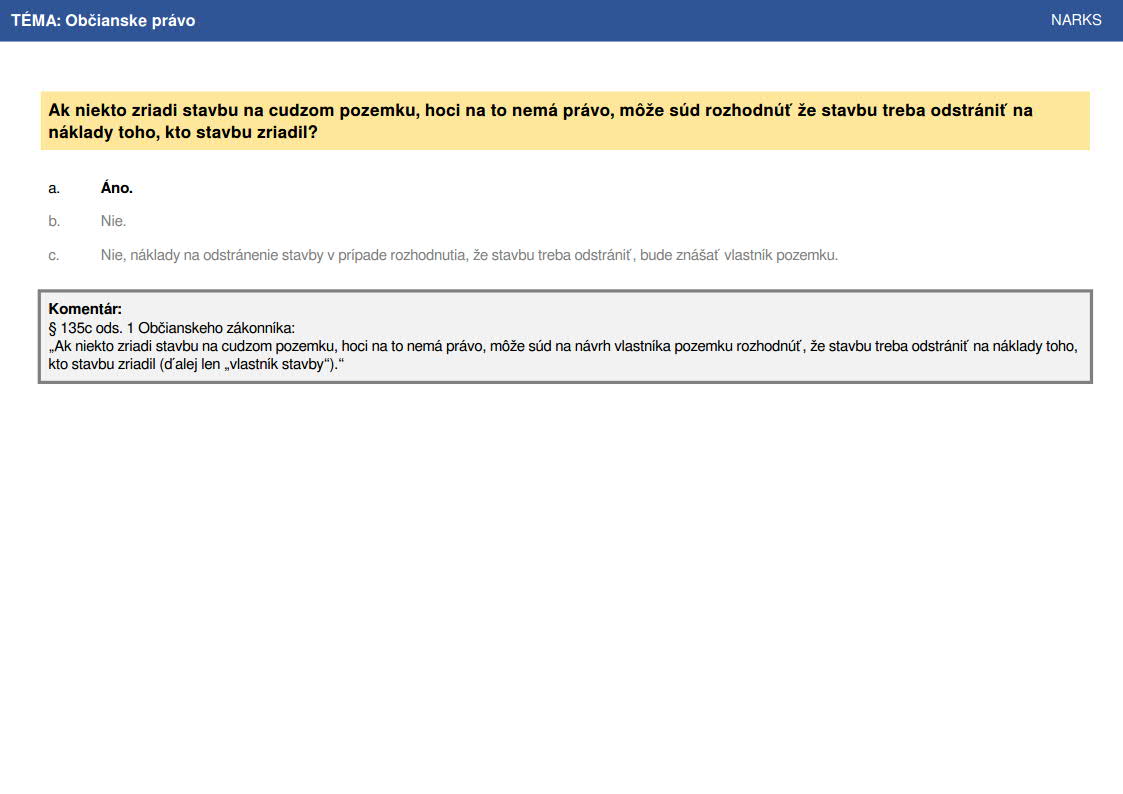
Task: Click the quoted statute text in commentary box
Action: [x=563, y=355]
